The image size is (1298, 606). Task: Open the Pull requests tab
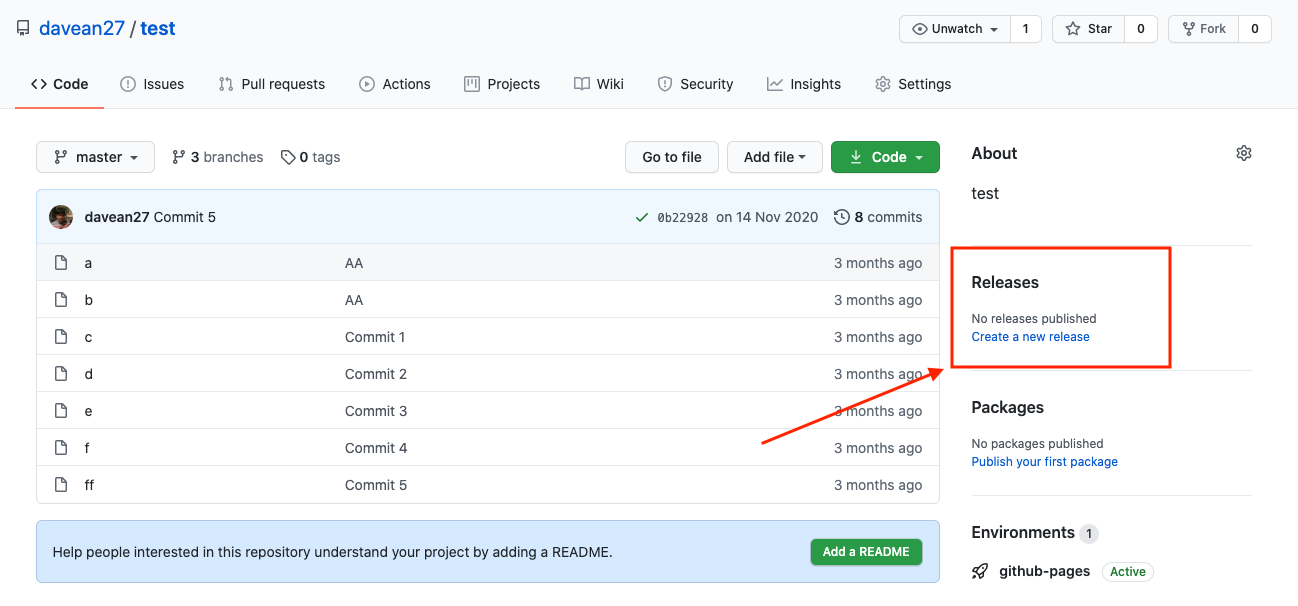(x=272, y=84)
